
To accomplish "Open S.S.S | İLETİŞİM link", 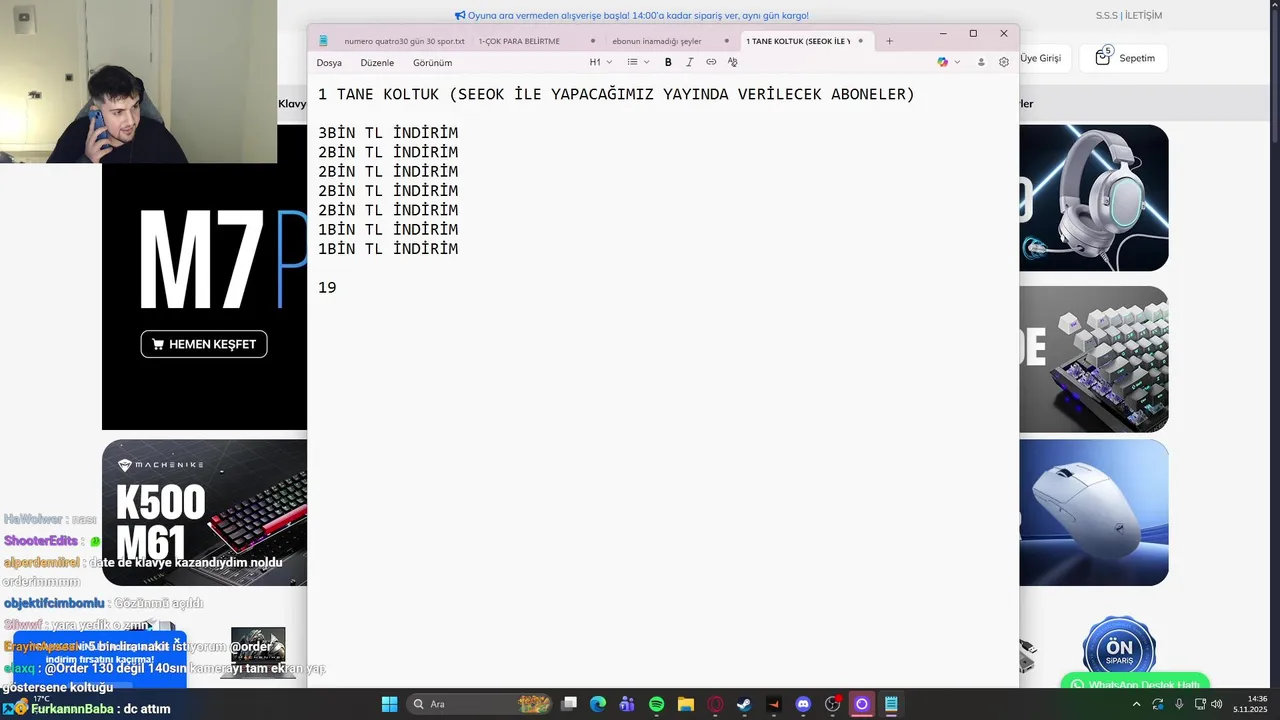I will point(1128,15).
